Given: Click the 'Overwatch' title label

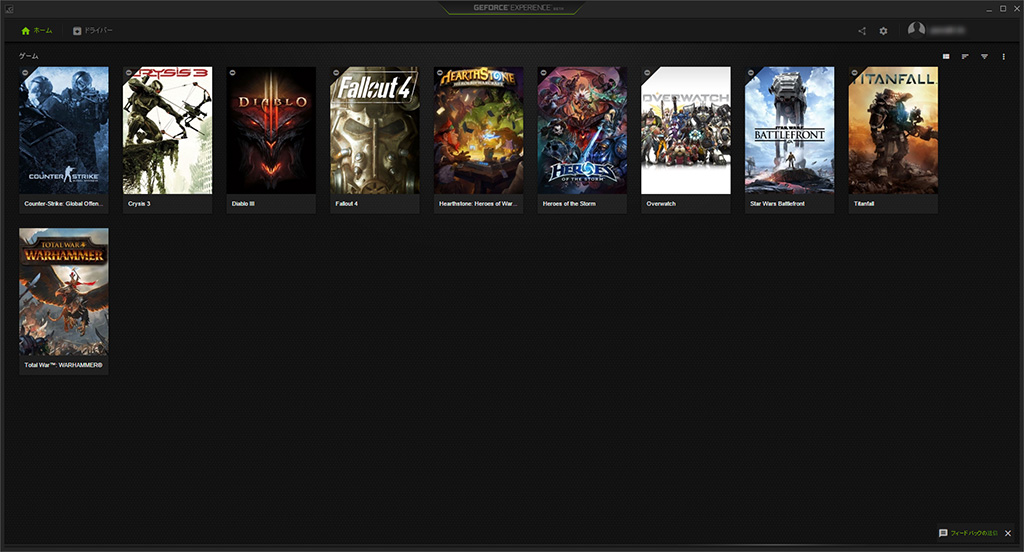Looking at the screenshot, I should pos(661,204).
